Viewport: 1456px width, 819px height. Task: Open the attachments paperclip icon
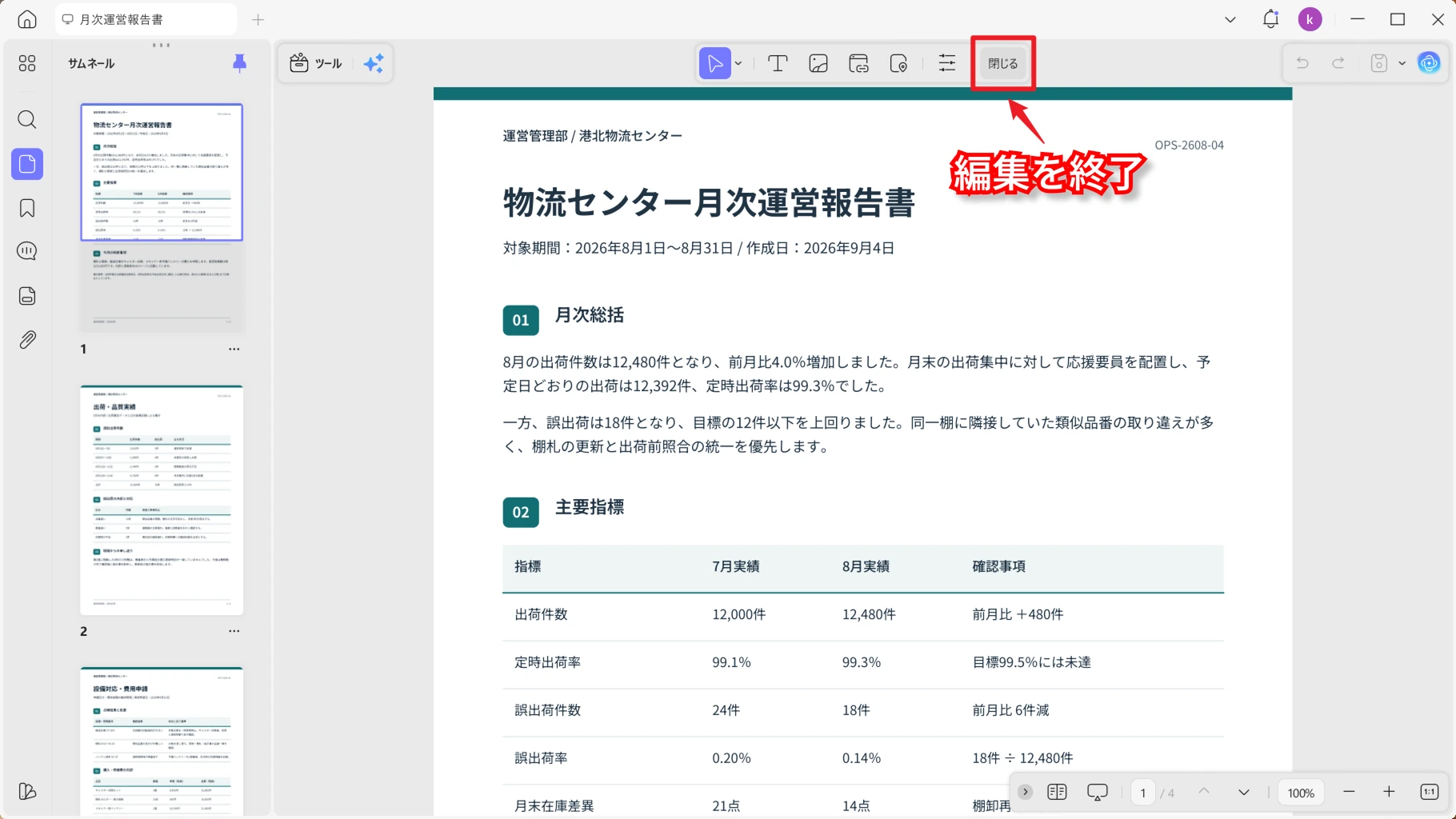pyautogui.click(x=27, y=339)
